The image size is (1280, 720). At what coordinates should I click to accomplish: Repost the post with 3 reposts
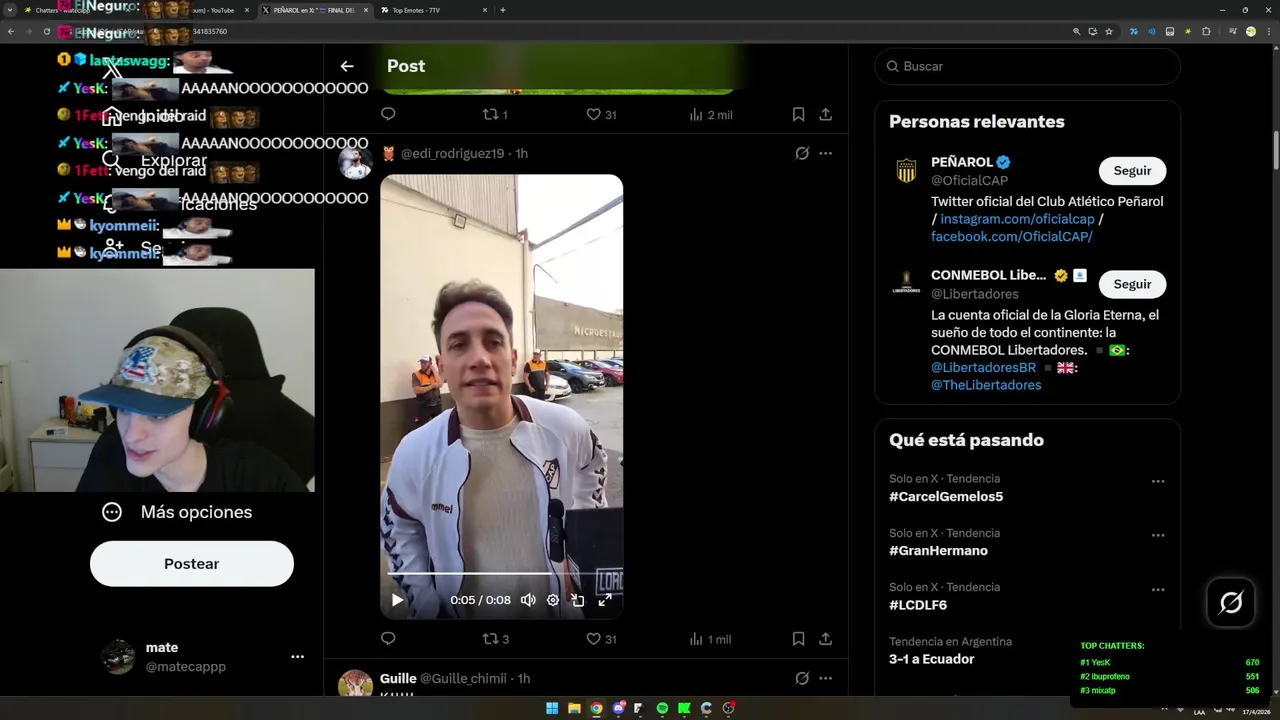click(496, 639)
